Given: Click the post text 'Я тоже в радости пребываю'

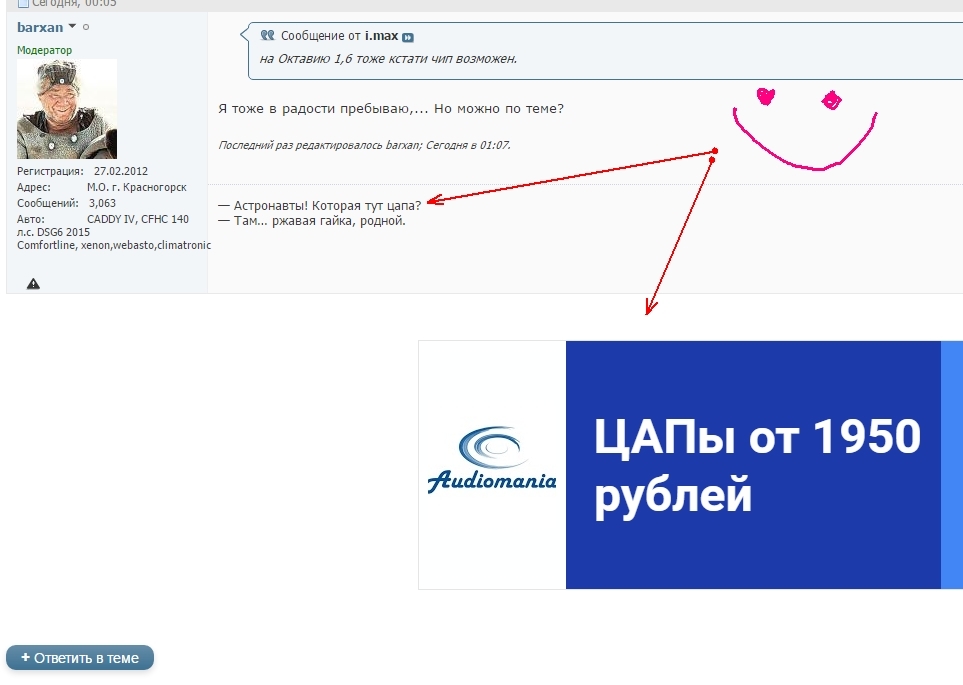Looking at the screenshot, I should tap(314, 109).
